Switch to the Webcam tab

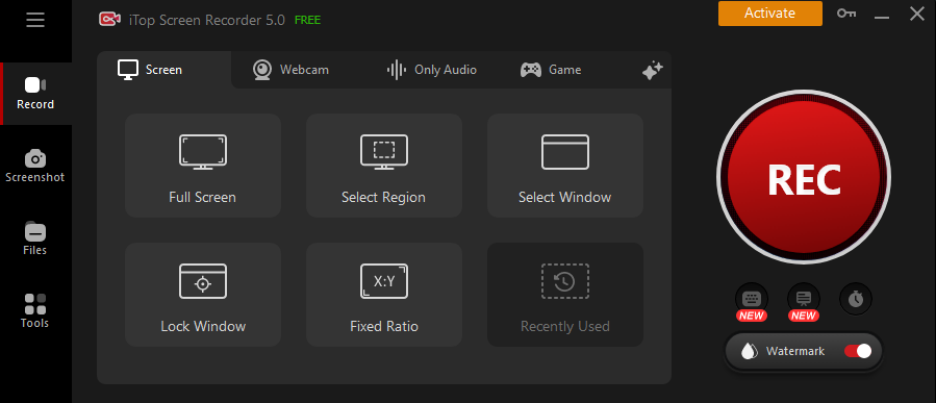tap(291, 70)
